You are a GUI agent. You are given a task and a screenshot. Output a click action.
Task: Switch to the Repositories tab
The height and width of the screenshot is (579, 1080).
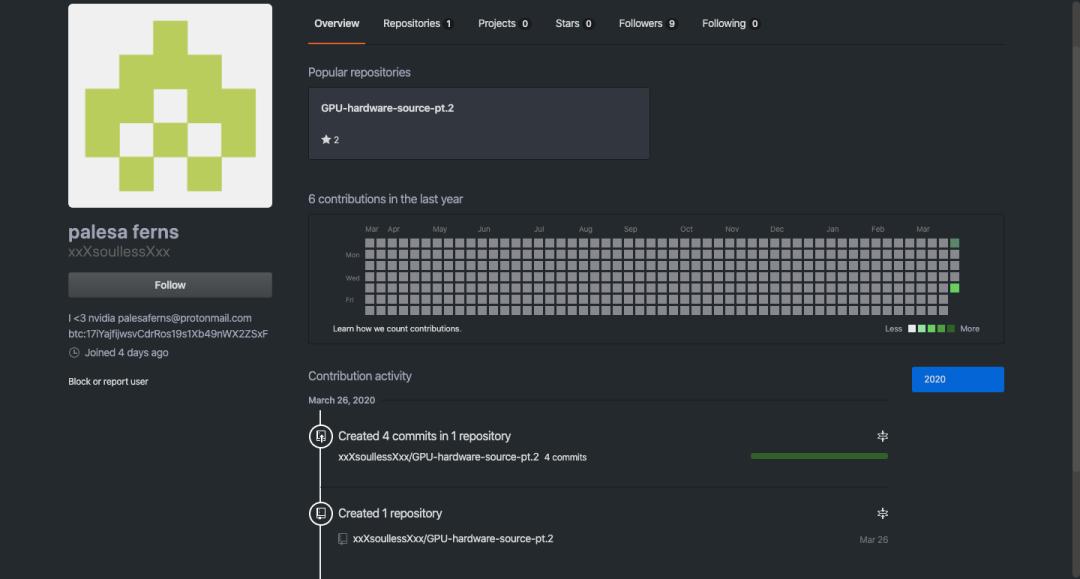(x=417, y=23)
